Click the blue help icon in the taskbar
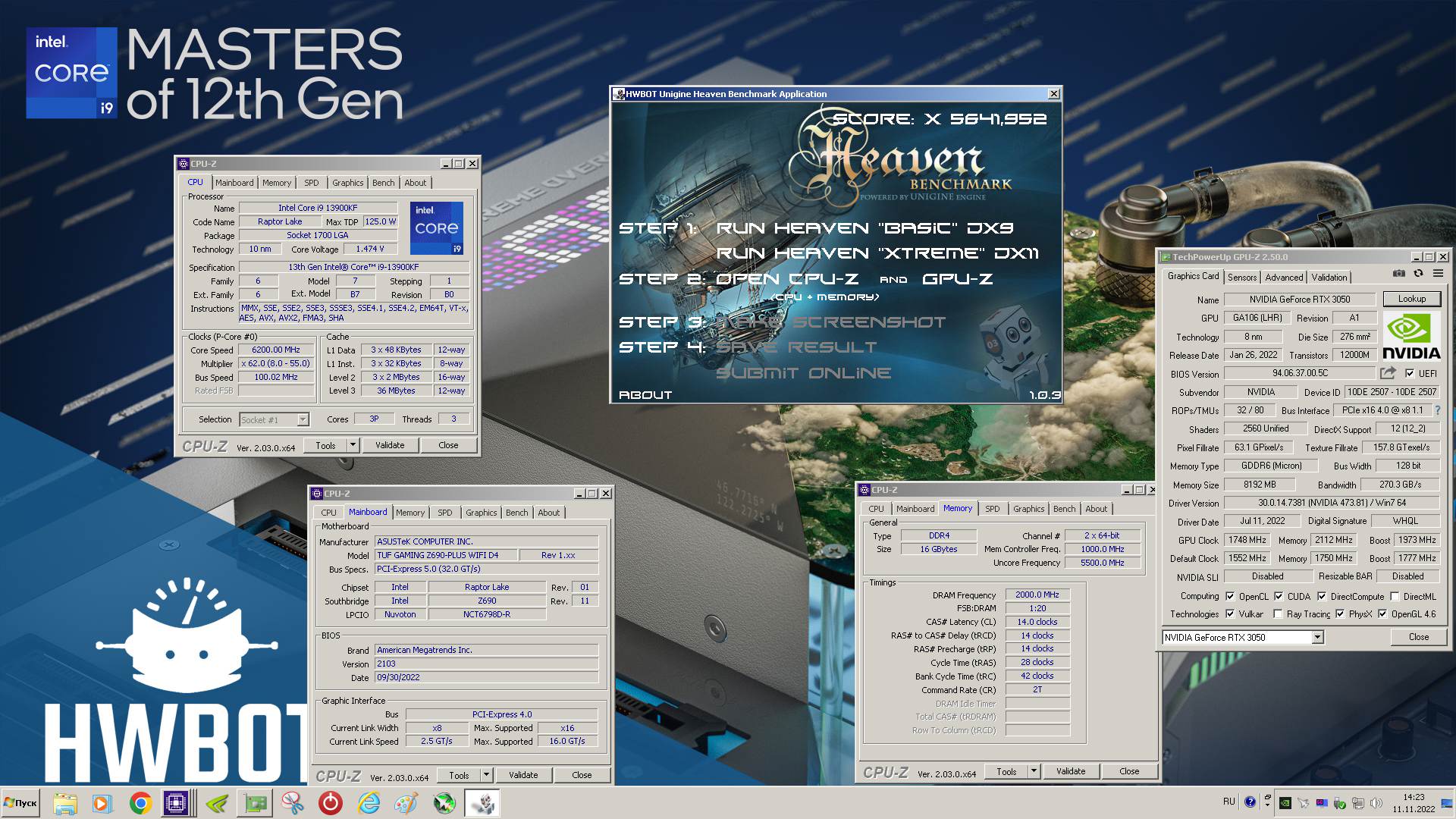The height and width of the screenshot is (819, 1456). click(x=1250, y=802)
